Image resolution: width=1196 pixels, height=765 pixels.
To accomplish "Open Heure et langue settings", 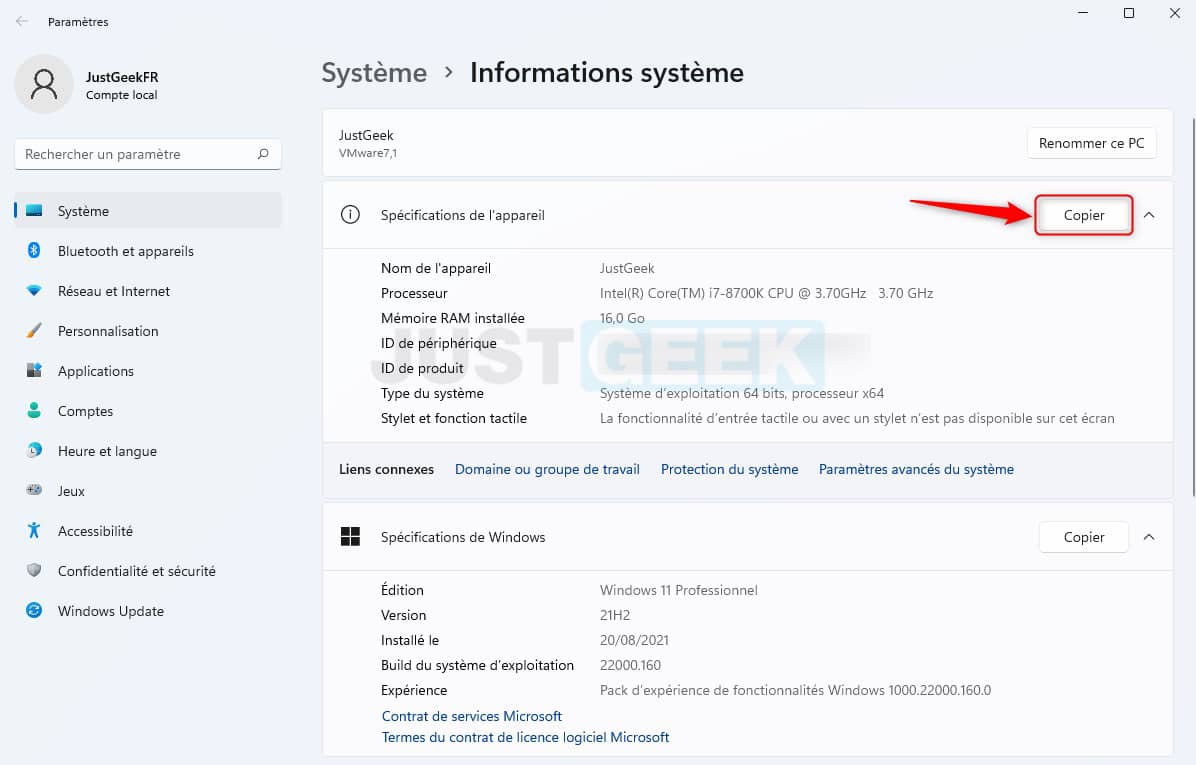I will (148, 451).
